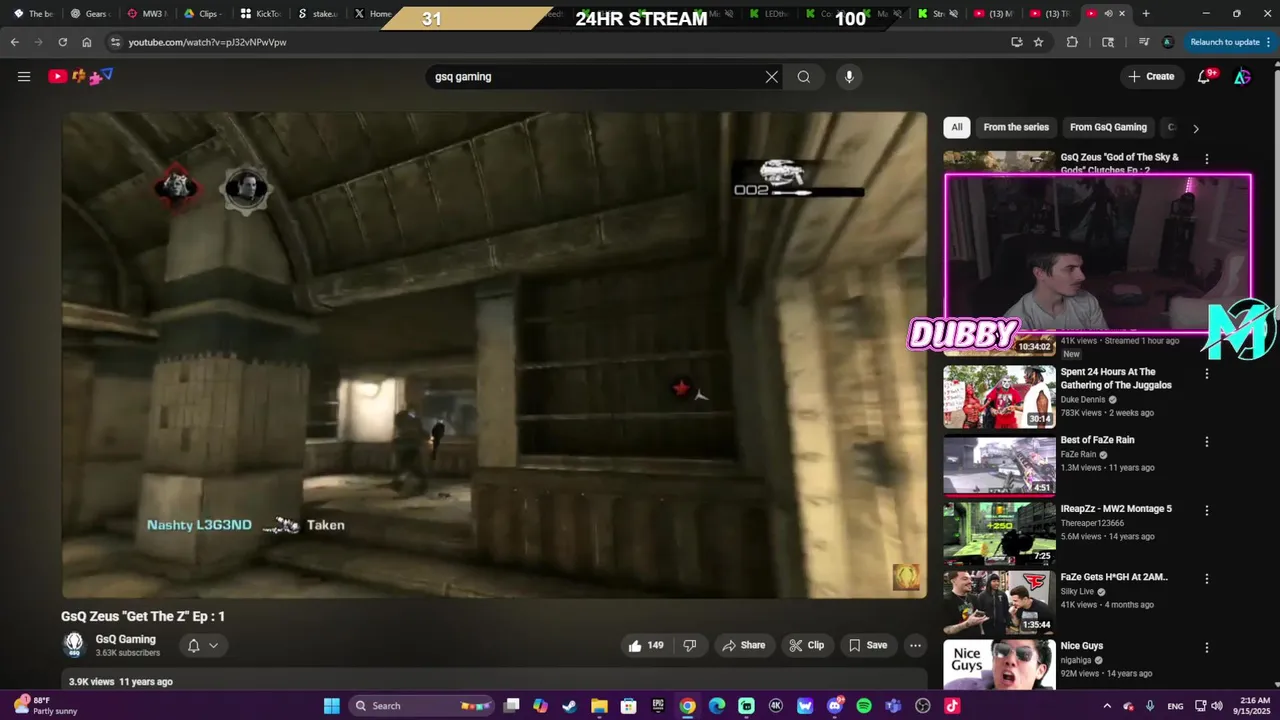Open FaZe Gets H*GH At 2AM title
The width and height of the screenshot is (1280, 720).
[x=1114, y=577]
